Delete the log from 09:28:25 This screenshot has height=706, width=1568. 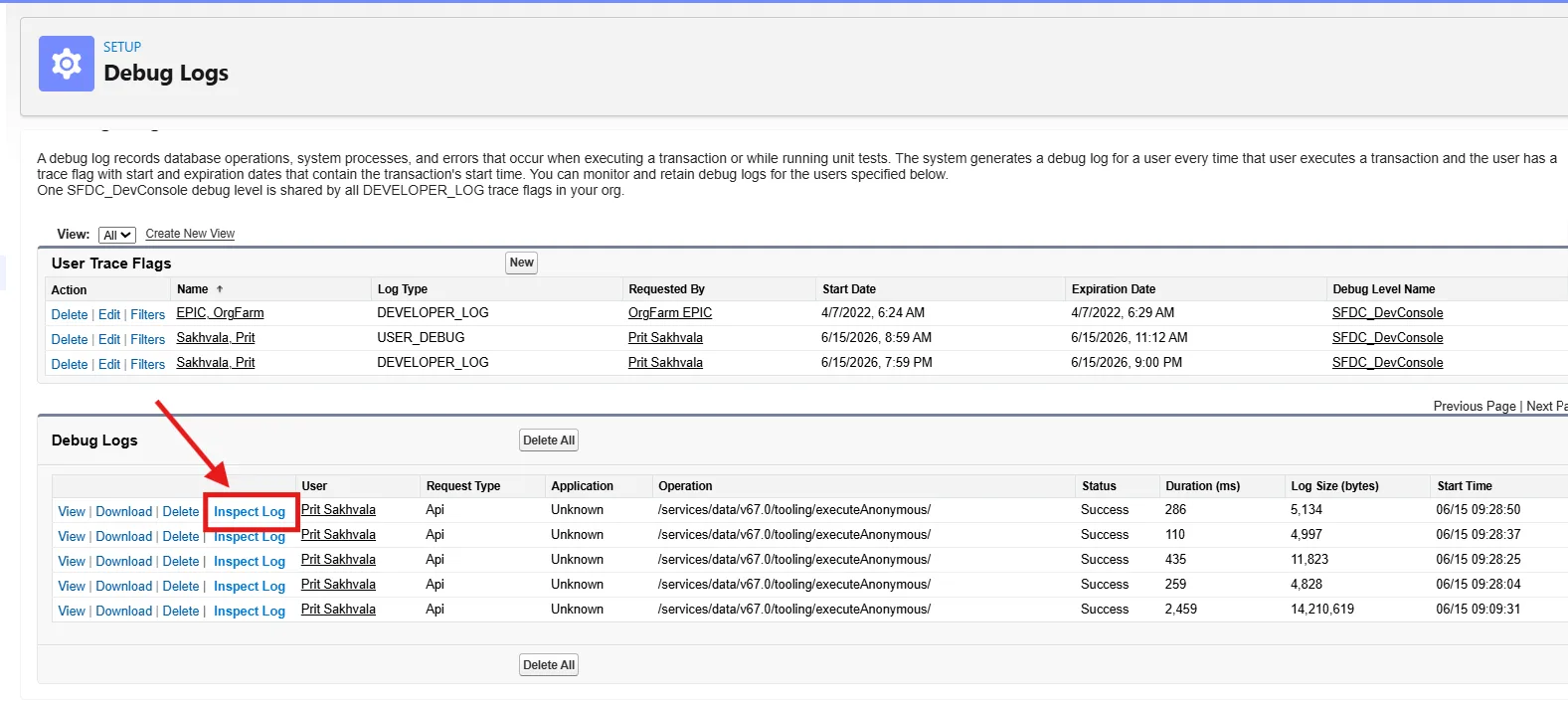point(181,561)
